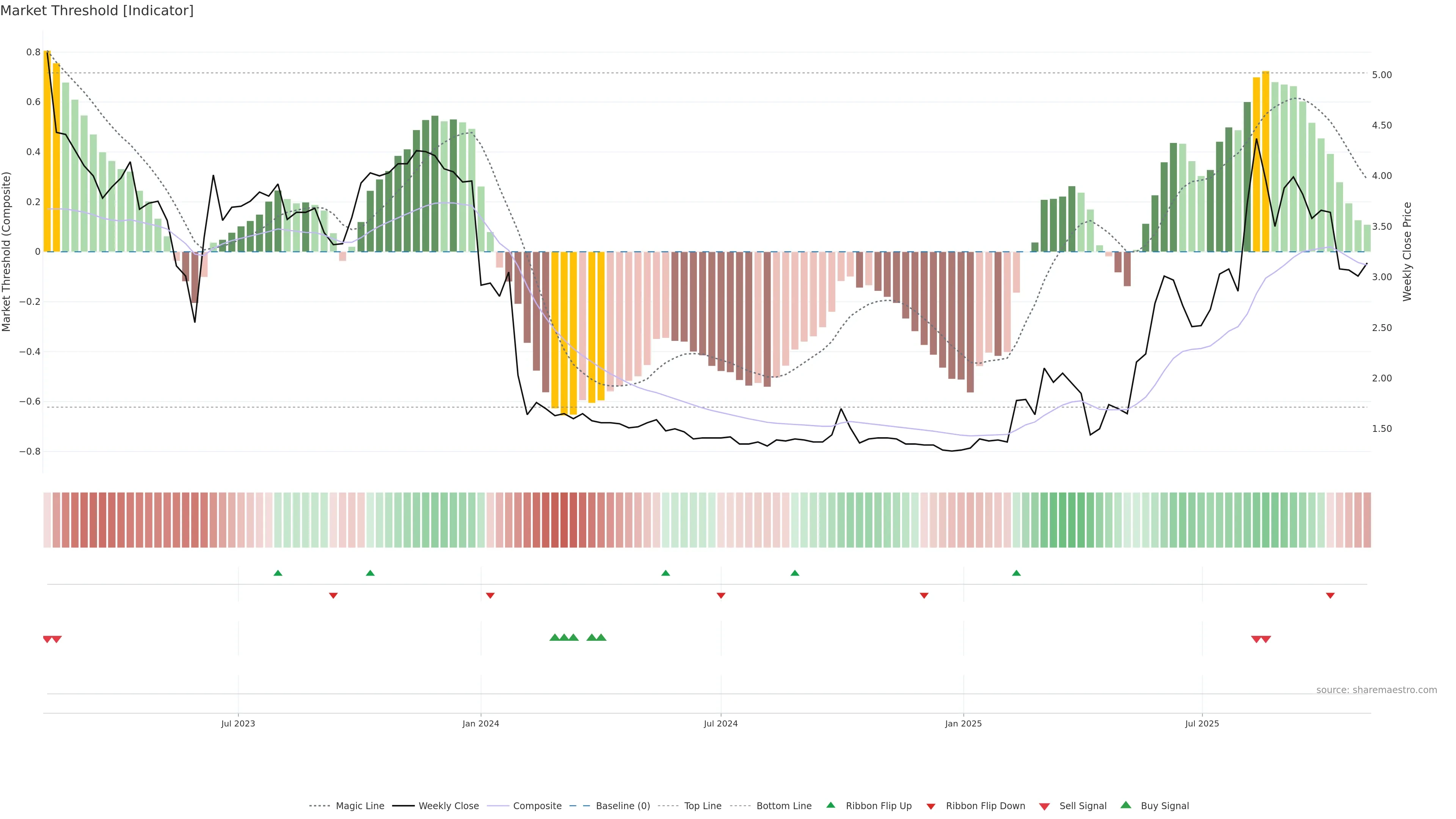Click the last red Ribbon Flip Down marker
Viewport: 1456px width, 819px height.
pyautogui.click(x=1330, y=595)
